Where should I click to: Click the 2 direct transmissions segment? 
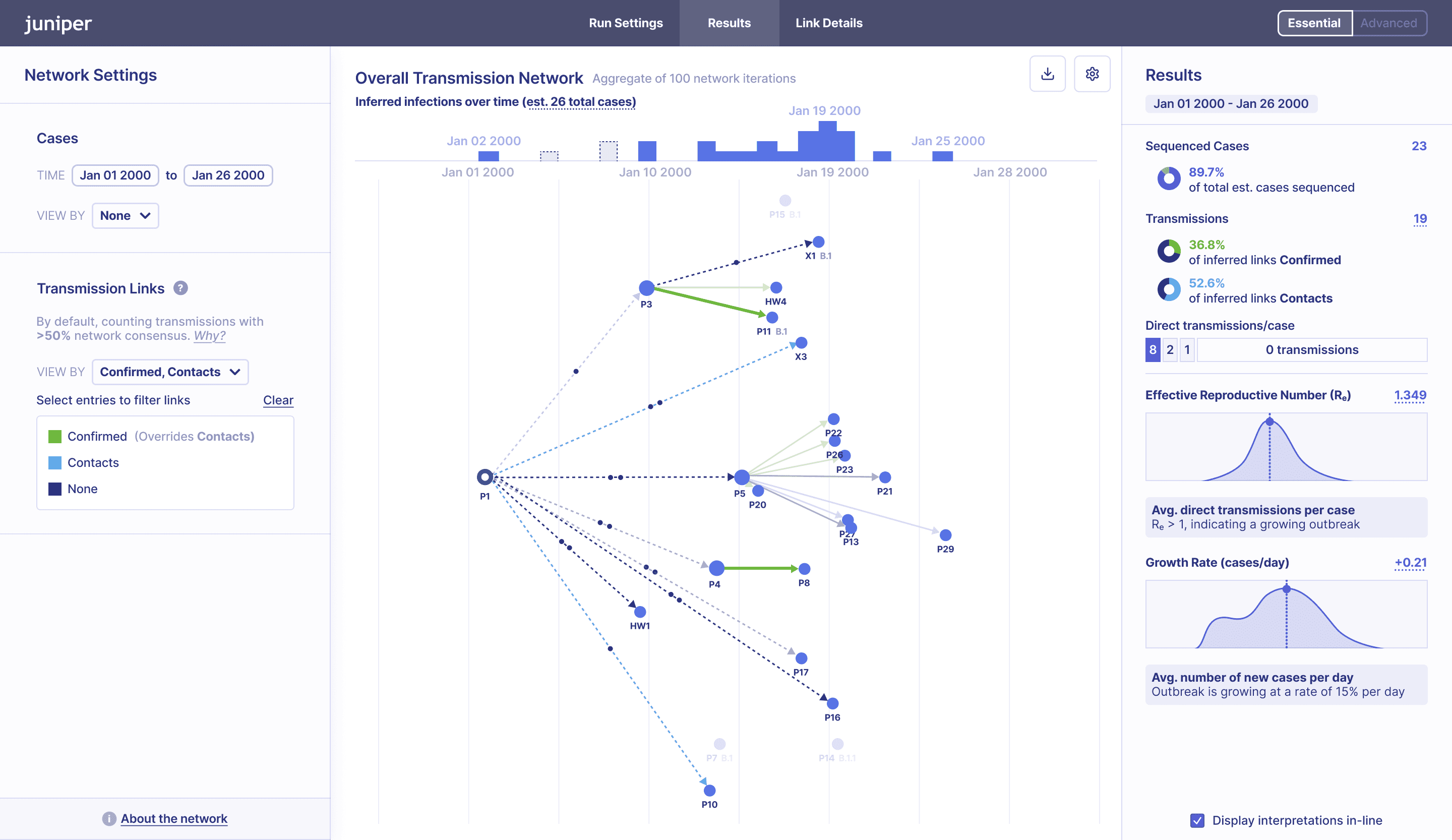1170,350
